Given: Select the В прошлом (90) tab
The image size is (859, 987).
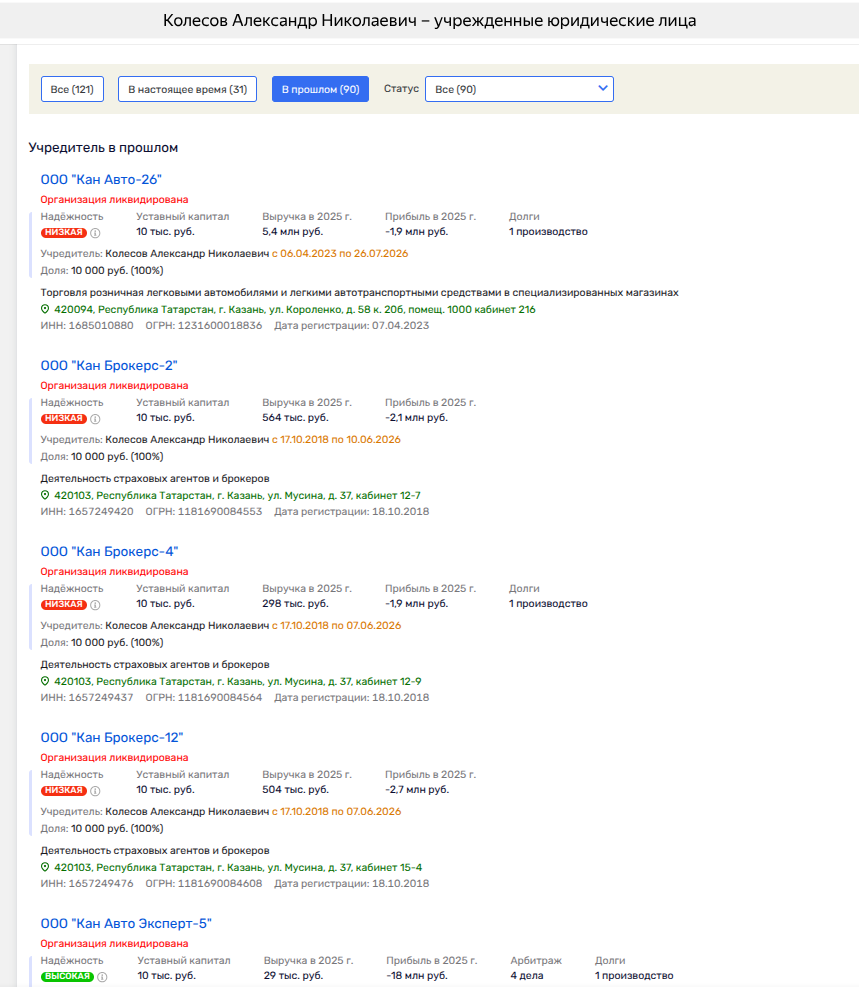Looking at the screenshot, I should [320, 89].
